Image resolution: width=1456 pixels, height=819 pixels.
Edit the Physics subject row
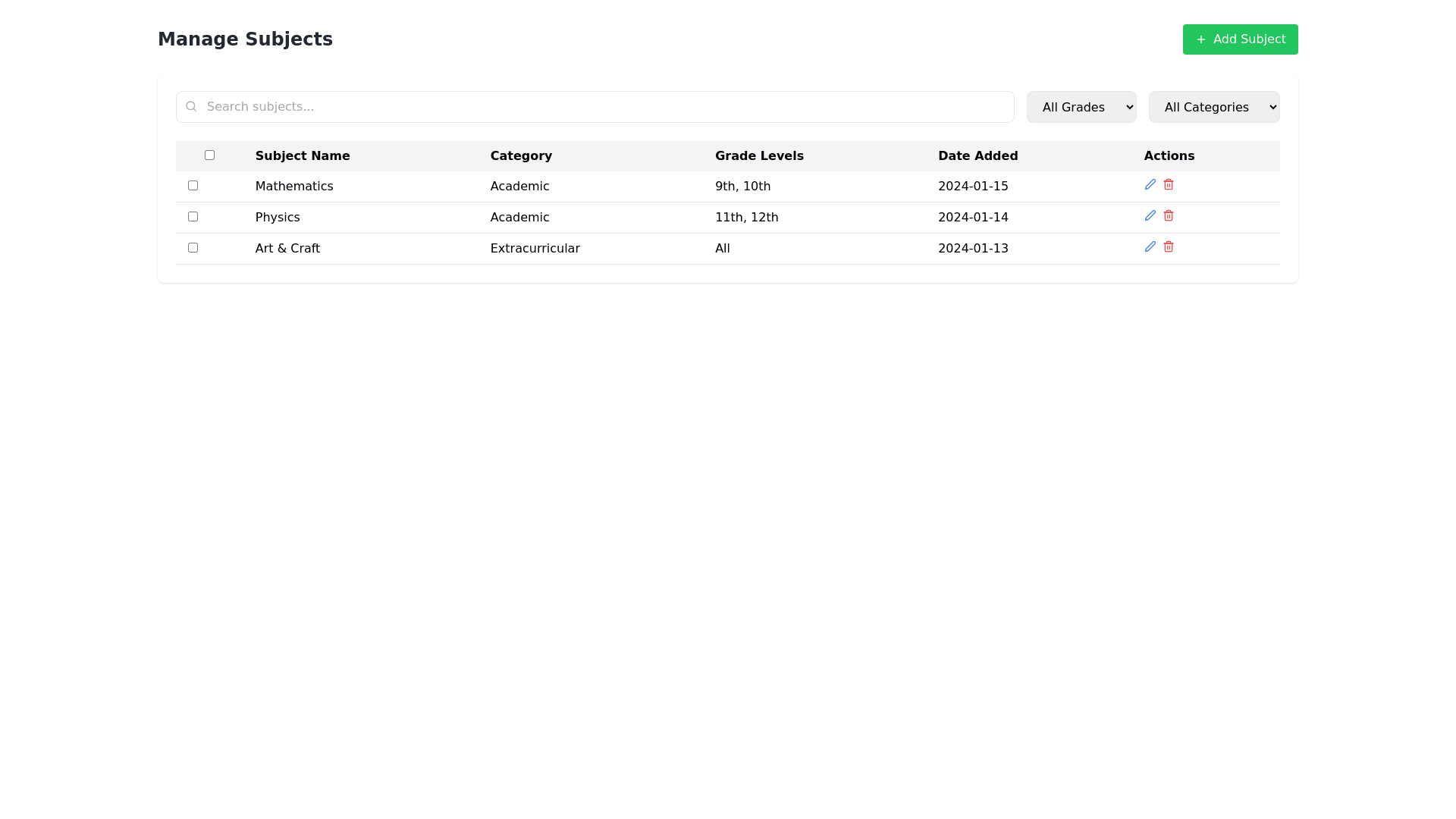[x=1150, y=215]
